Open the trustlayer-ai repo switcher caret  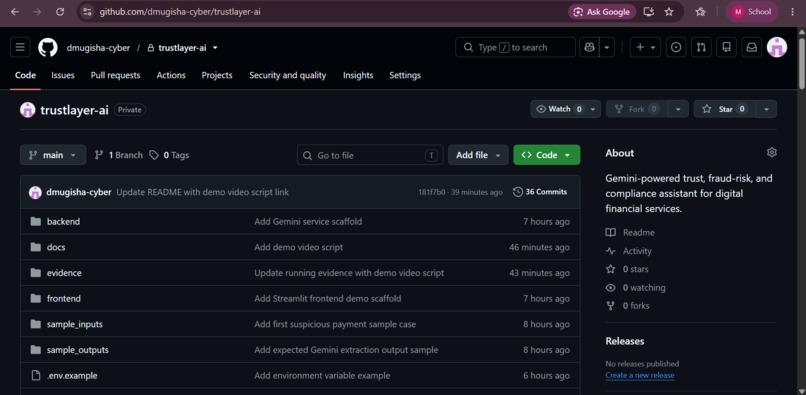(x=215, y=48)
